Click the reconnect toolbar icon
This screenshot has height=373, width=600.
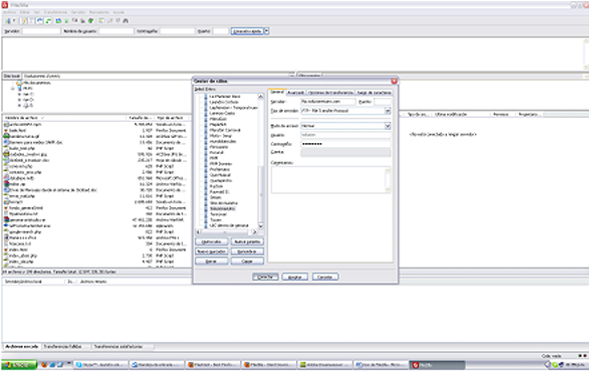pos(91,21)
